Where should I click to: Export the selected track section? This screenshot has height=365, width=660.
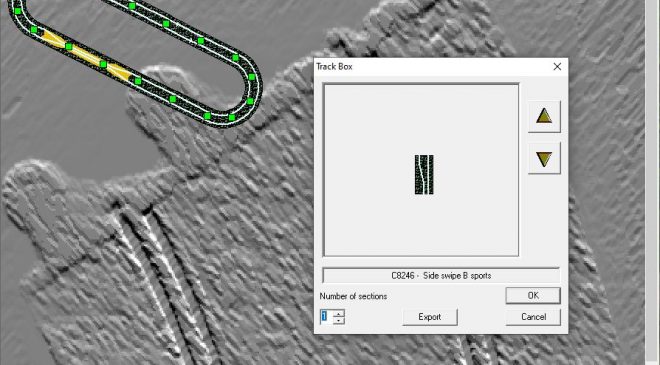click(430, 317)
